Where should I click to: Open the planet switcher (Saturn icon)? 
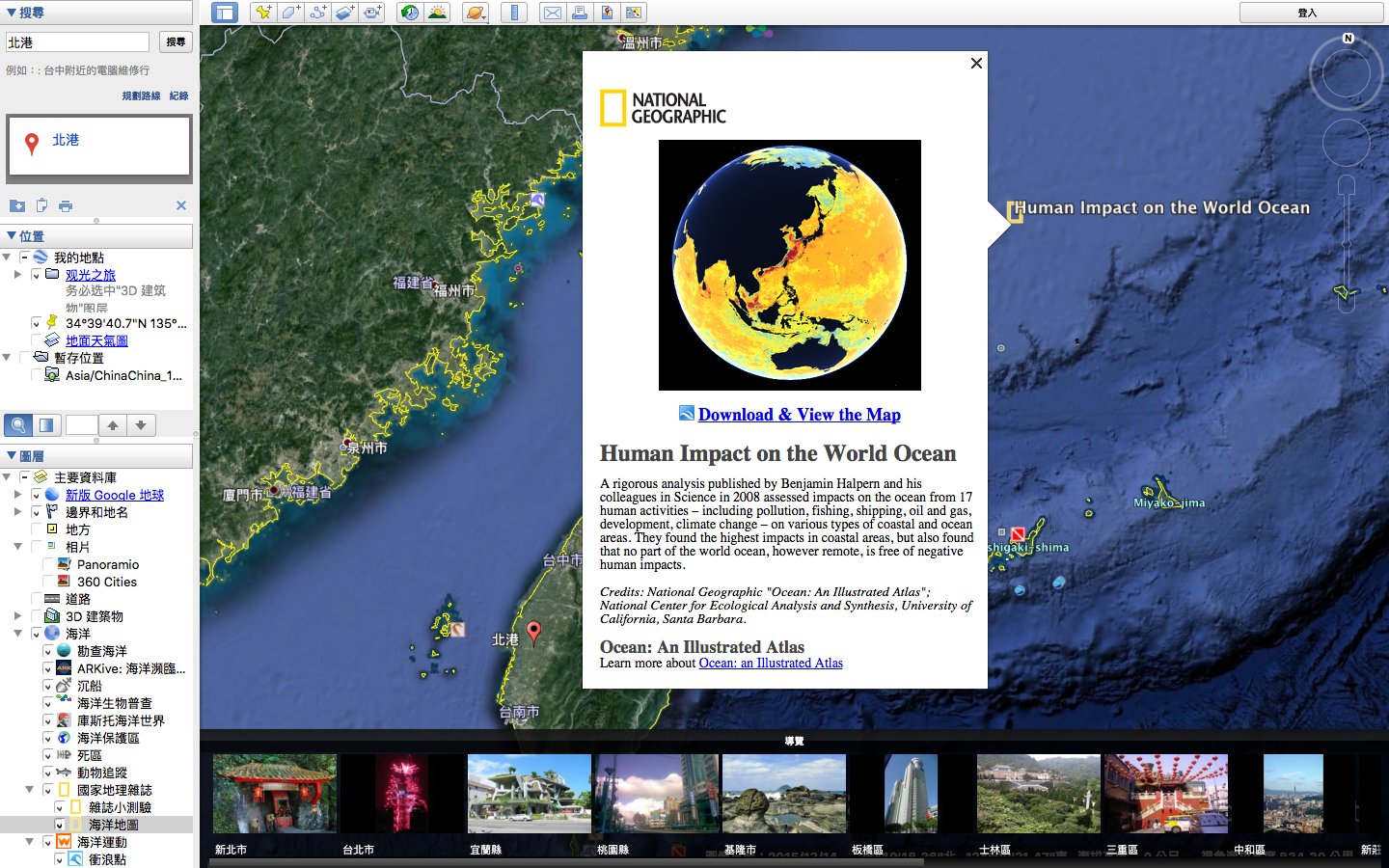(476, 13)
